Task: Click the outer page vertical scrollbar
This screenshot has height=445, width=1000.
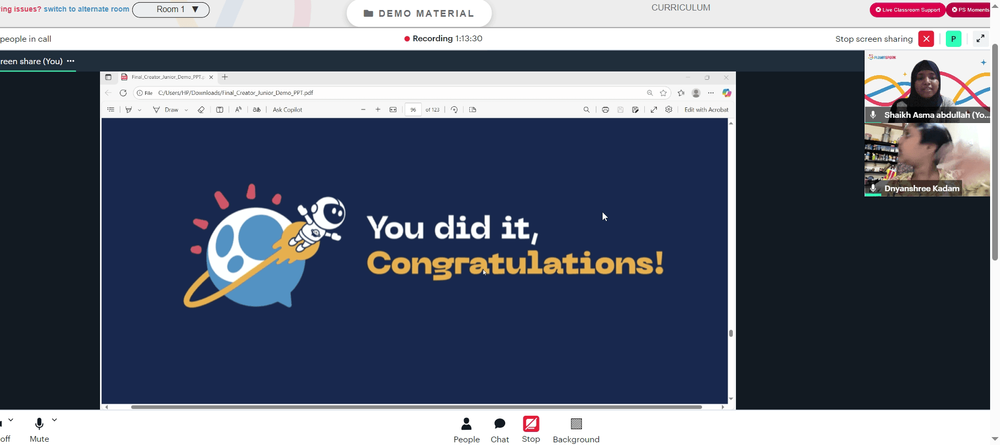Action: (x=996, y=152)
